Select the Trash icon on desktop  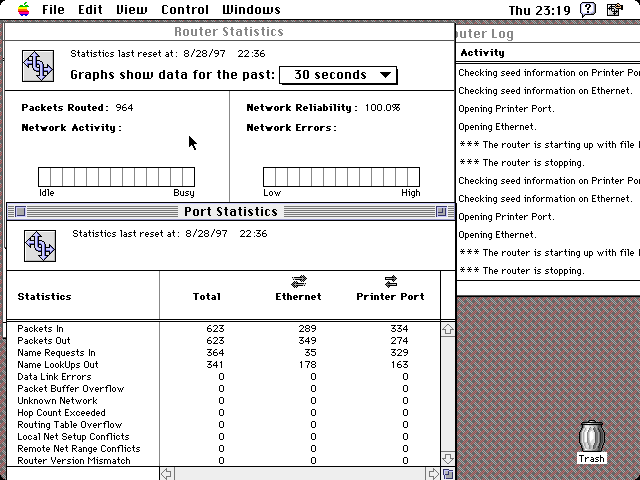point(591,442)
